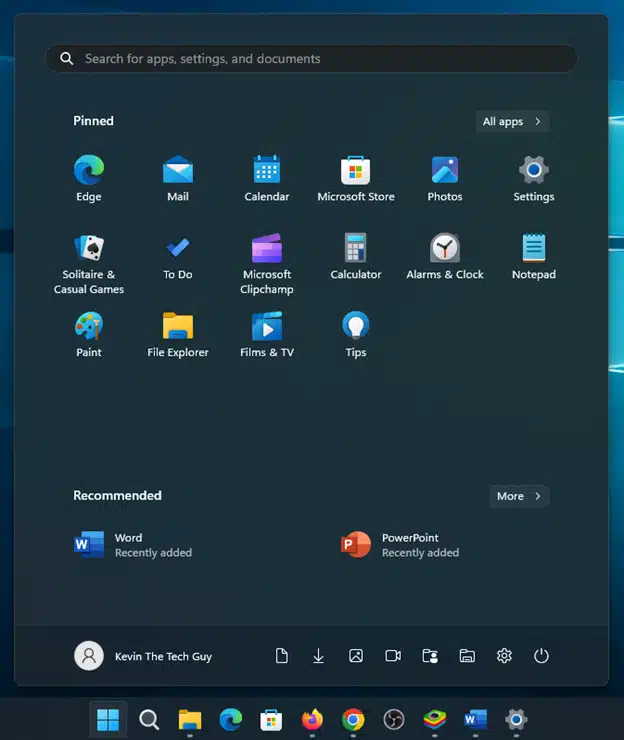Expand the All apps list
Viewport: 624px width, 740px height.
(x=512, y=121)
